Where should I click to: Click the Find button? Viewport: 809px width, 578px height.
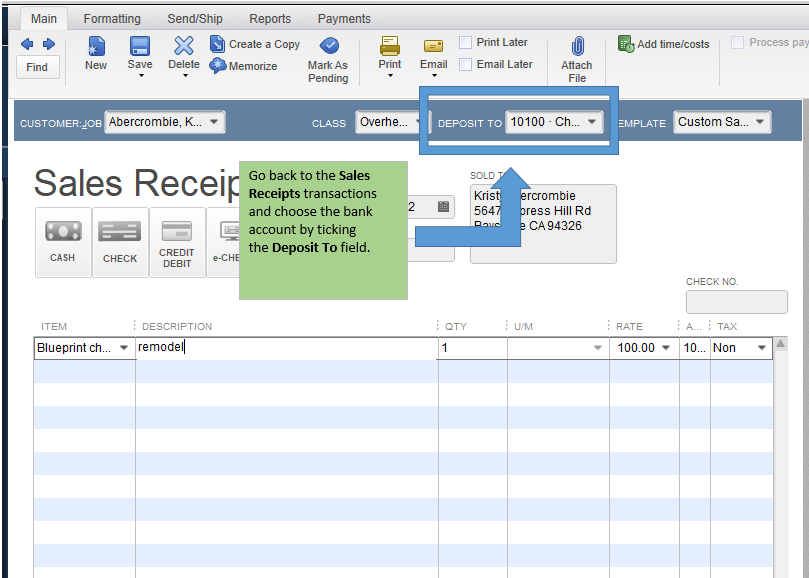[x=37, y=67]
